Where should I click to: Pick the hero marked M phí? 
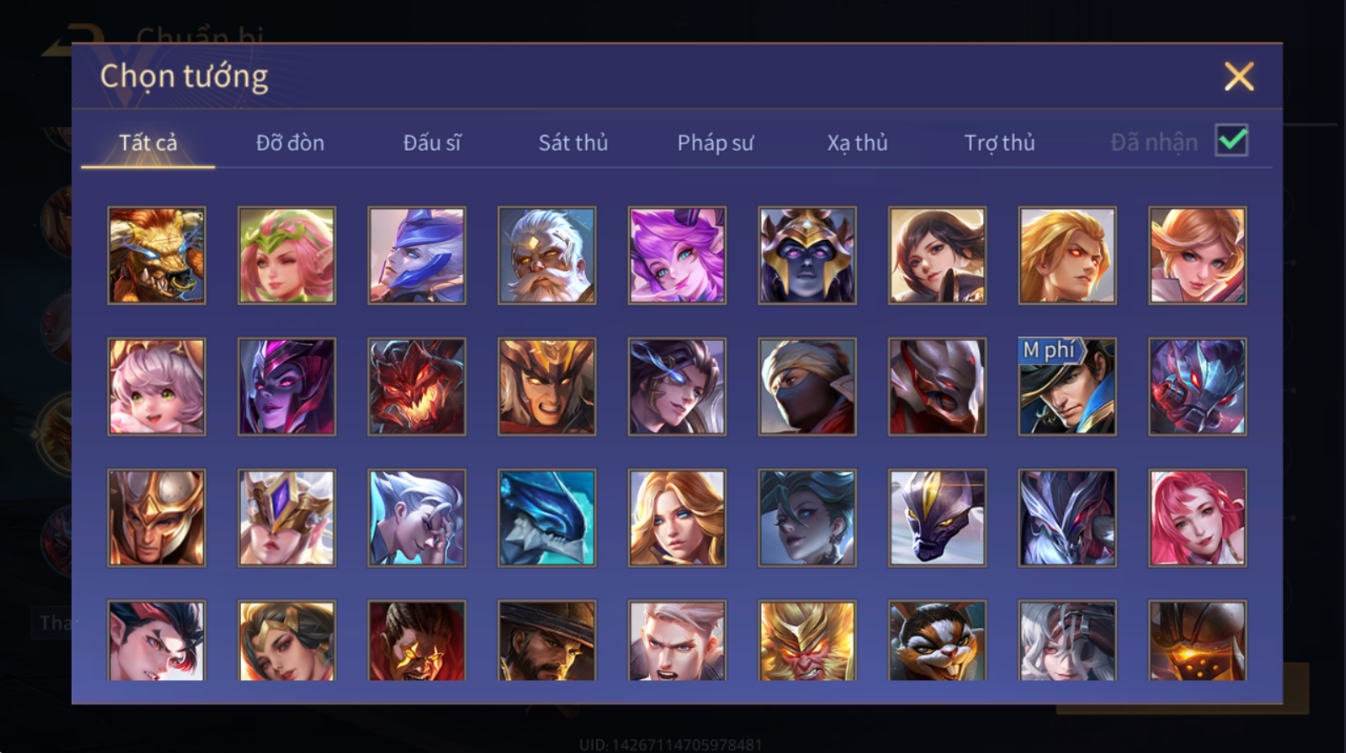[x=1067, y=386]
